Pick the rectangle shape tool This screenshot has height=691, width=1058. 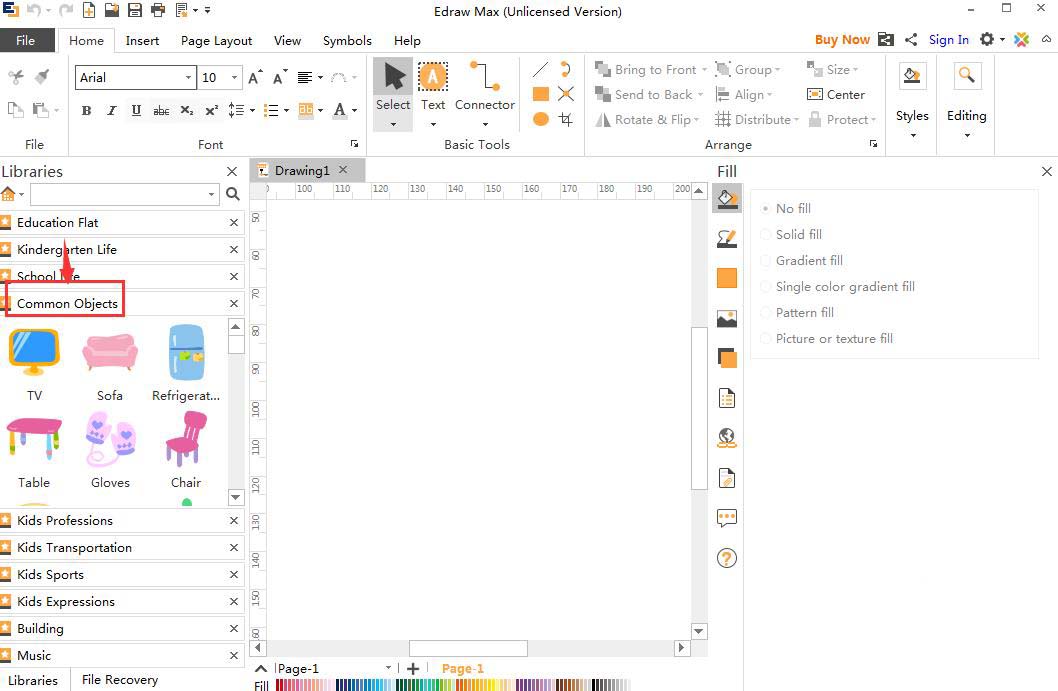pos(540,94)
